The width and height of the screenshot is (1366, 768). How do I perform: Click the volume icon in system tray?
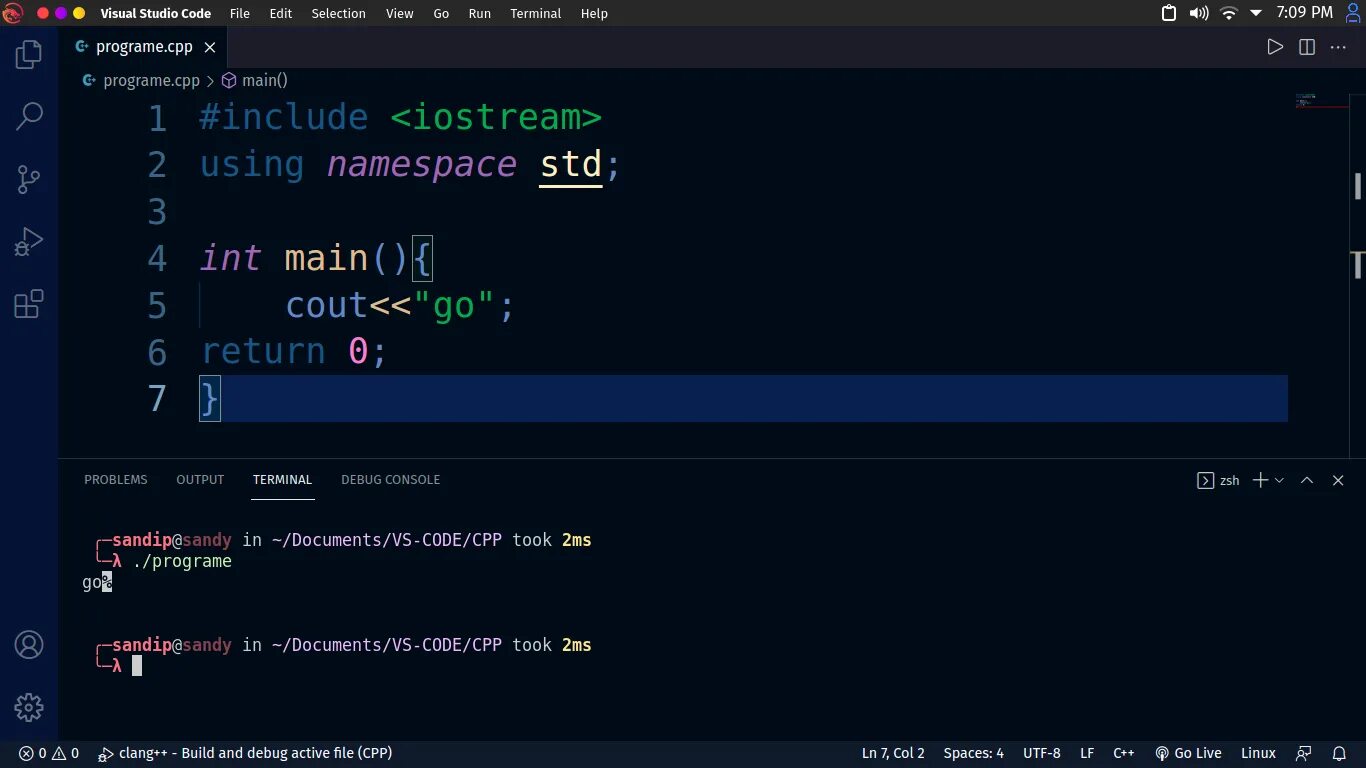pyautogui.click(x=1198, y=13)
